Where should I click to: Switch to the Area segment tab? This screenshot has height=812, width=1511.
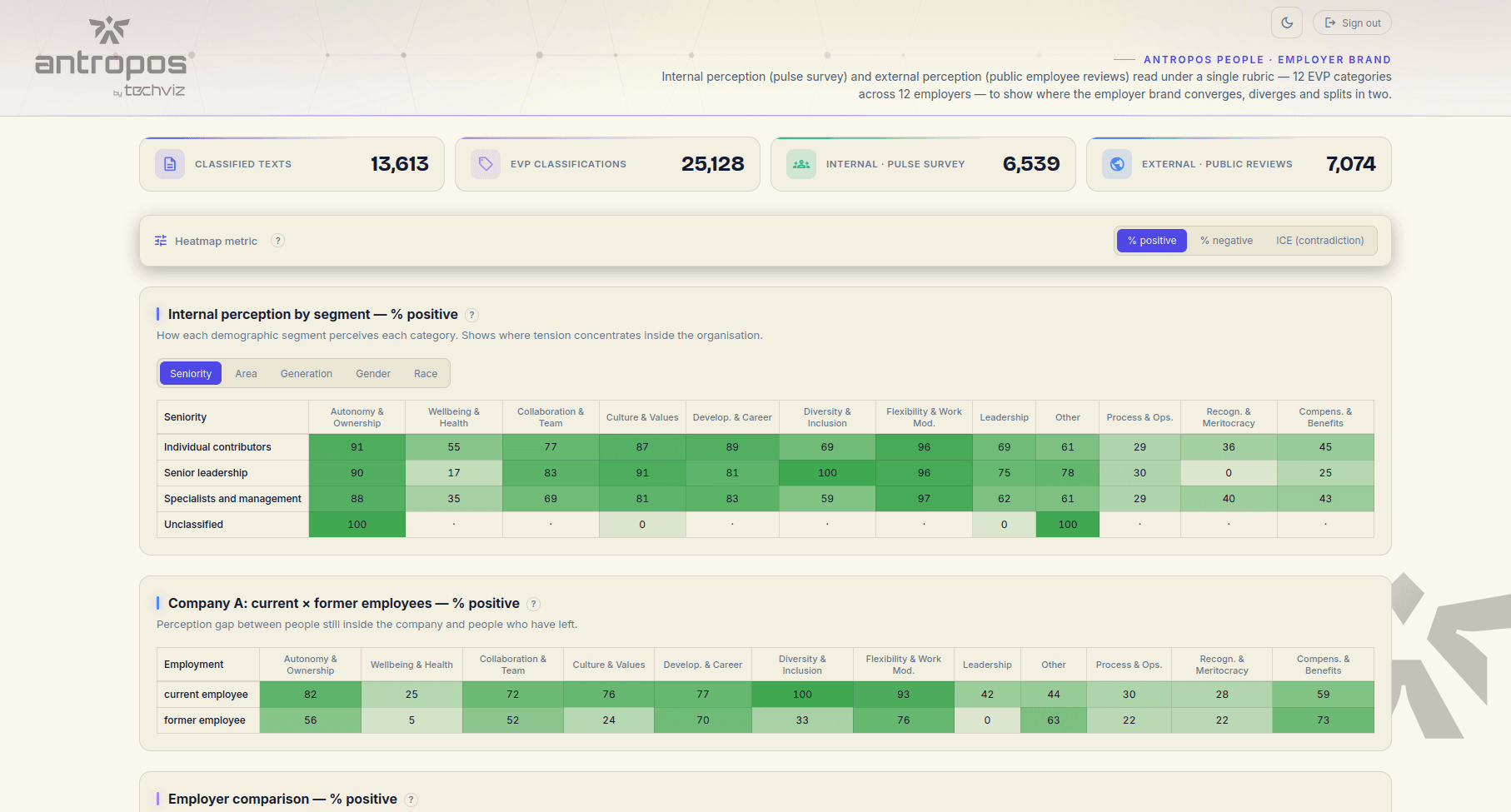(x=246, y=373)
